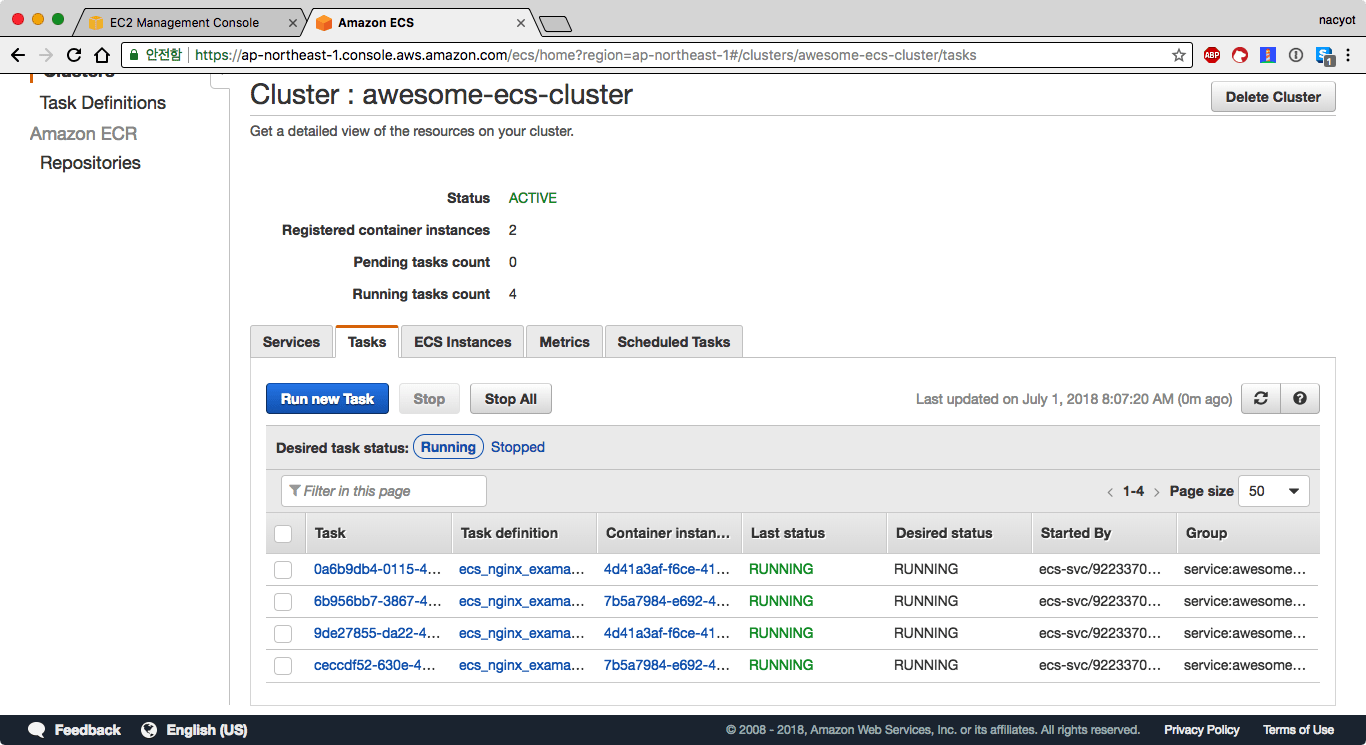Click the browser reload icon
Image resolution: width=1366 pixels, height=745 pixels.
pos(74,55)
